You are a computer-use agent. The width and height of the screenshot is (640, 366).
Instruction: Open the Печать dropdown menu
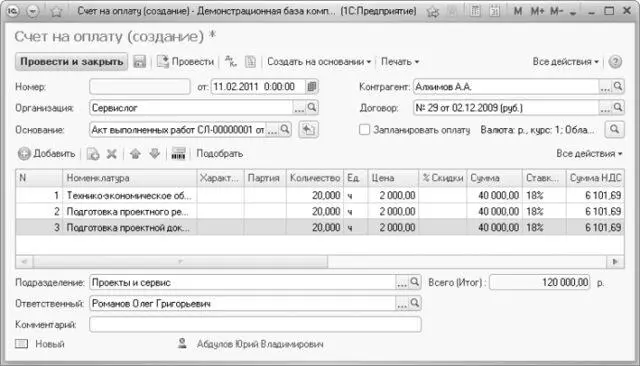tap(400, 62)
